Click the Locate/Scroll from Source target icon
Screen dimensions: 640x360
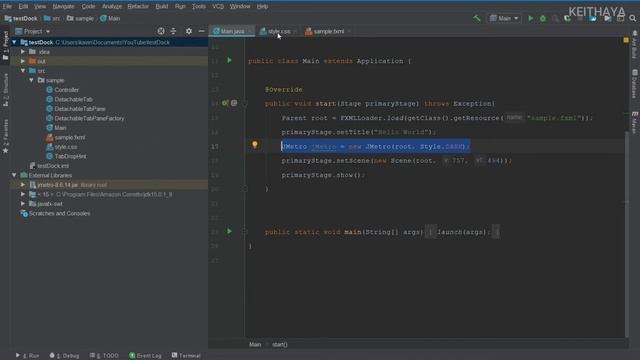(161, 31)
